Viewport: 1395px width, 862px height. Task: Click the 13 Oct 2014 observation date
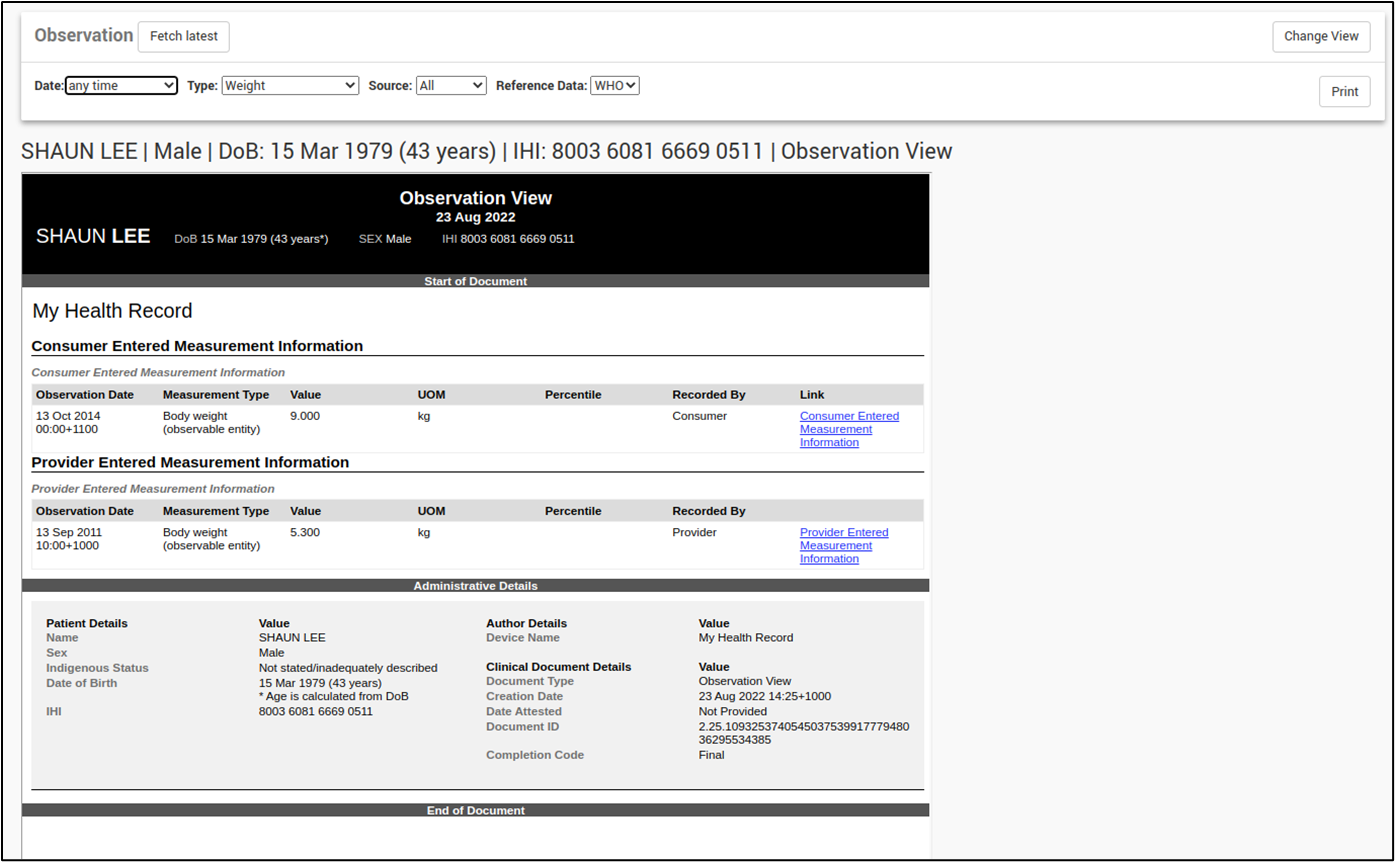tap(68, 422)
